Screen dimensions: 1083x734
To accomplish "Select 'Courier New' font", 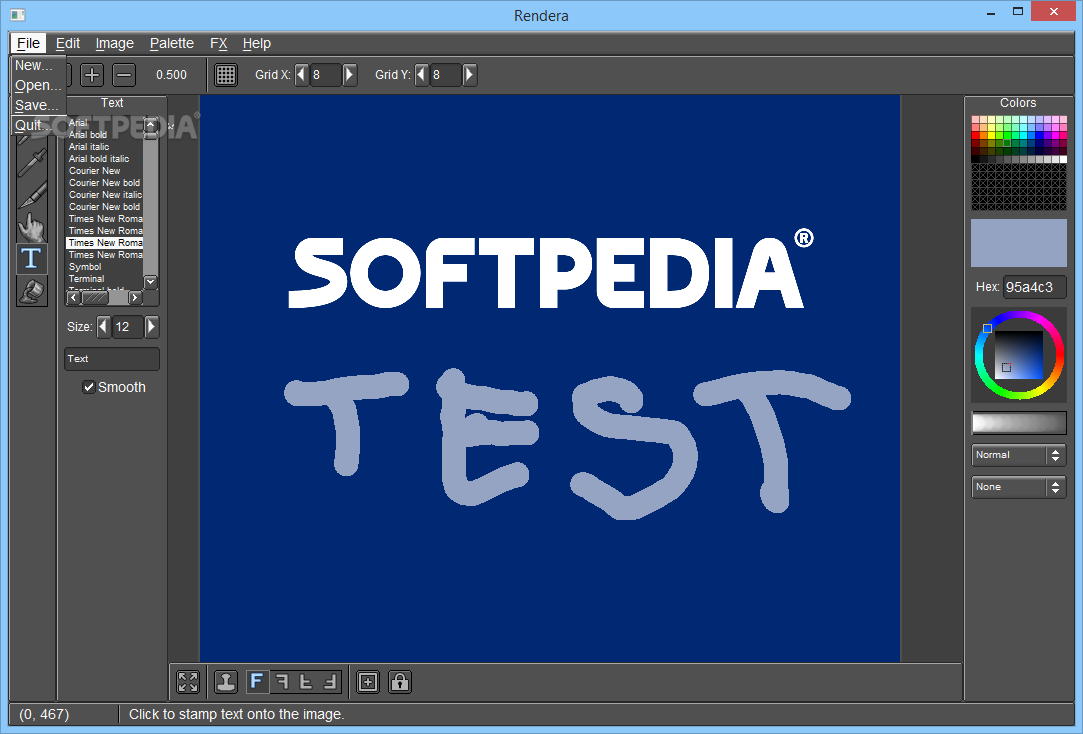I will coord(104,171).
